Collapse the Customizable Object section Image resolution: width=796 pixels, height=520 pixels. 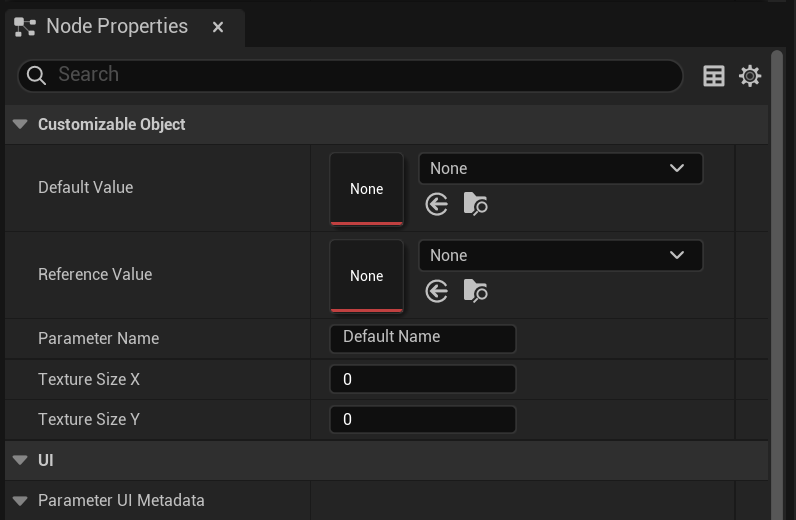[20, 124]
